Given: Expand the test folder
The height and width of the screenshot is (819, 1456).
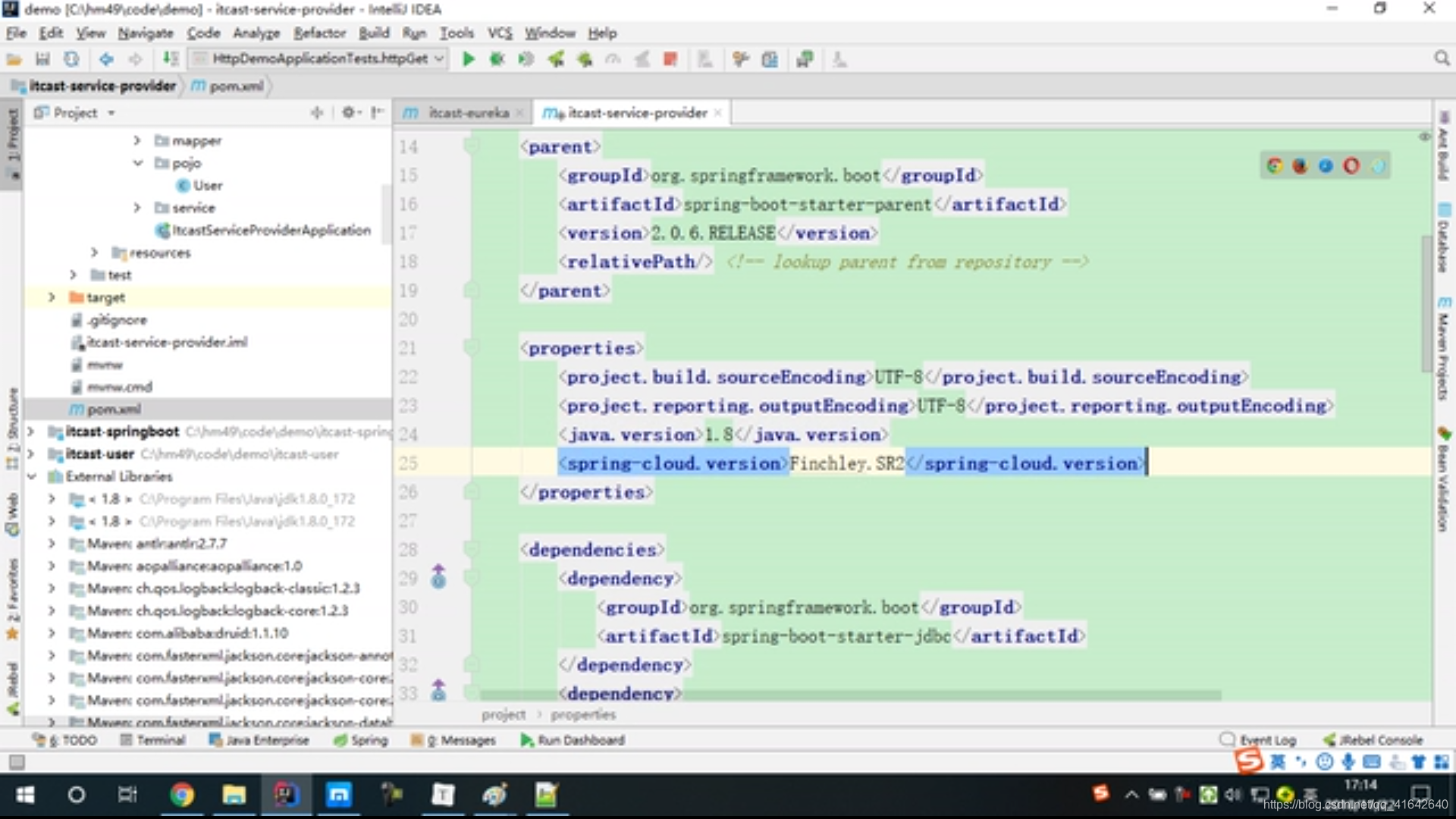Looking at the screenshot, I should click(x=73, y=275).
